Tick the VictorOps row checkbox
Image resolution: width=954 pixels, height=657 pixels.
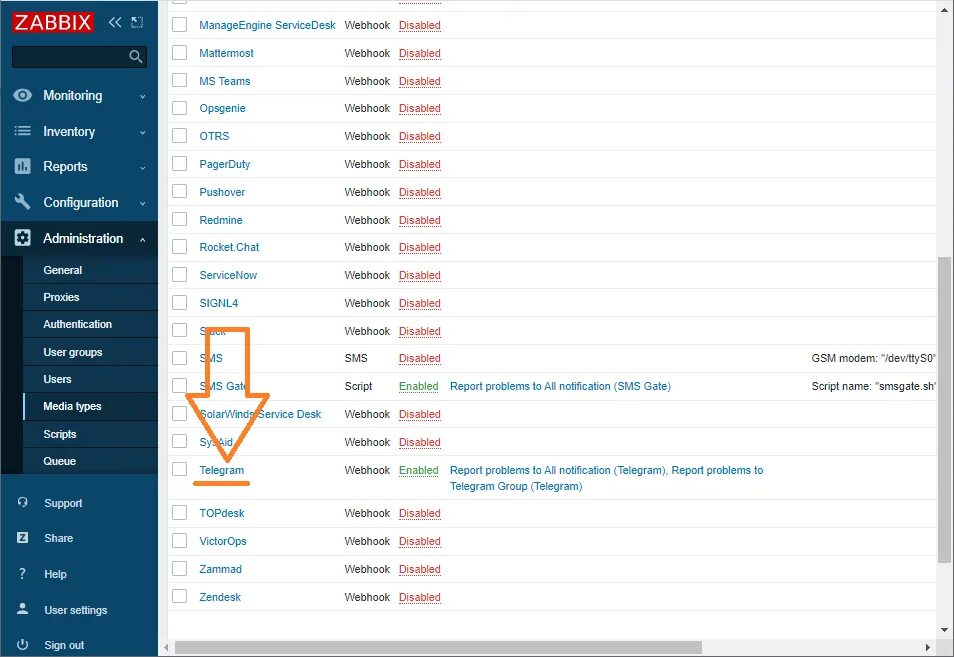pos(179,540)
